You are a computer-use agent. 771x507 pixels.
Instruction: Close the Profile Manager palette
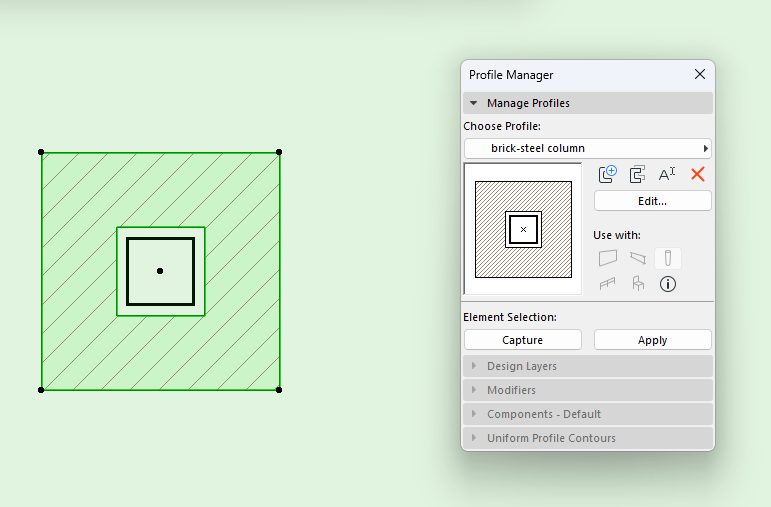click(x=700, y=74)
